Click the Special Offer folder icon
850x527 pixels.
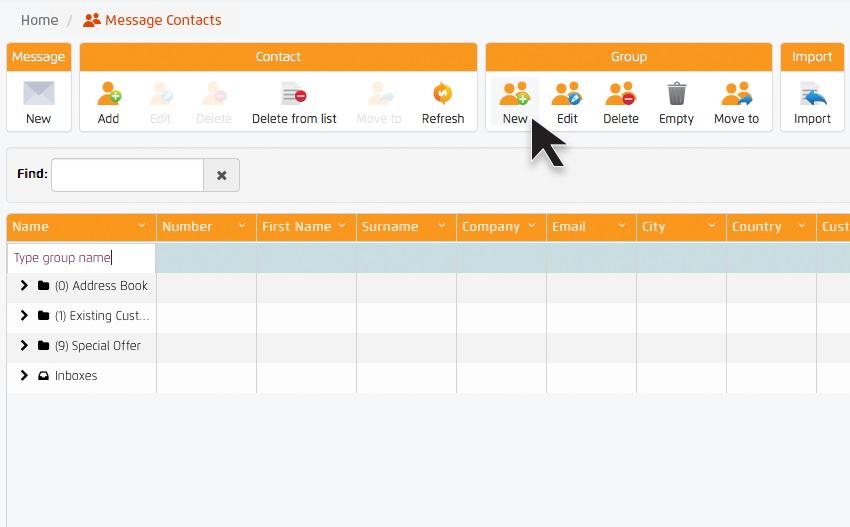(x=43, y=345)
